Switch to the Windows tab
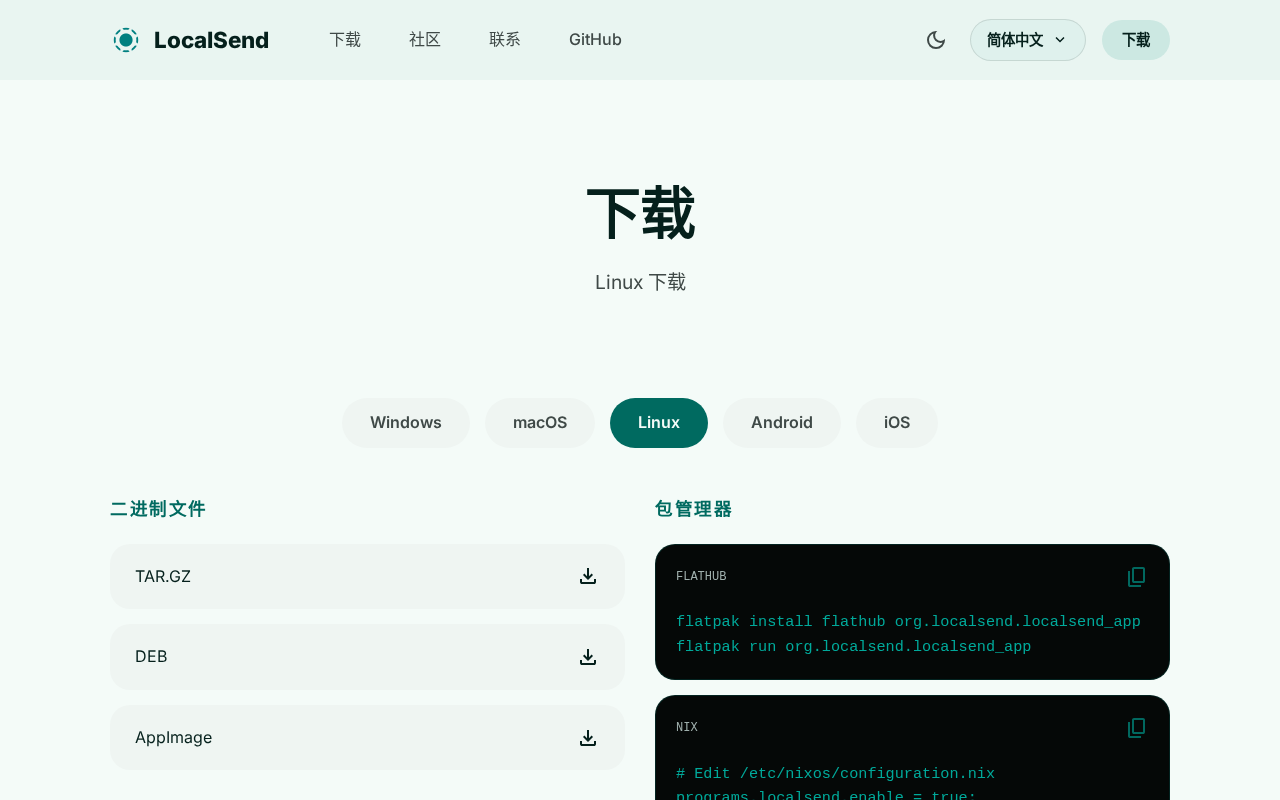 click(x=406, y=423)
